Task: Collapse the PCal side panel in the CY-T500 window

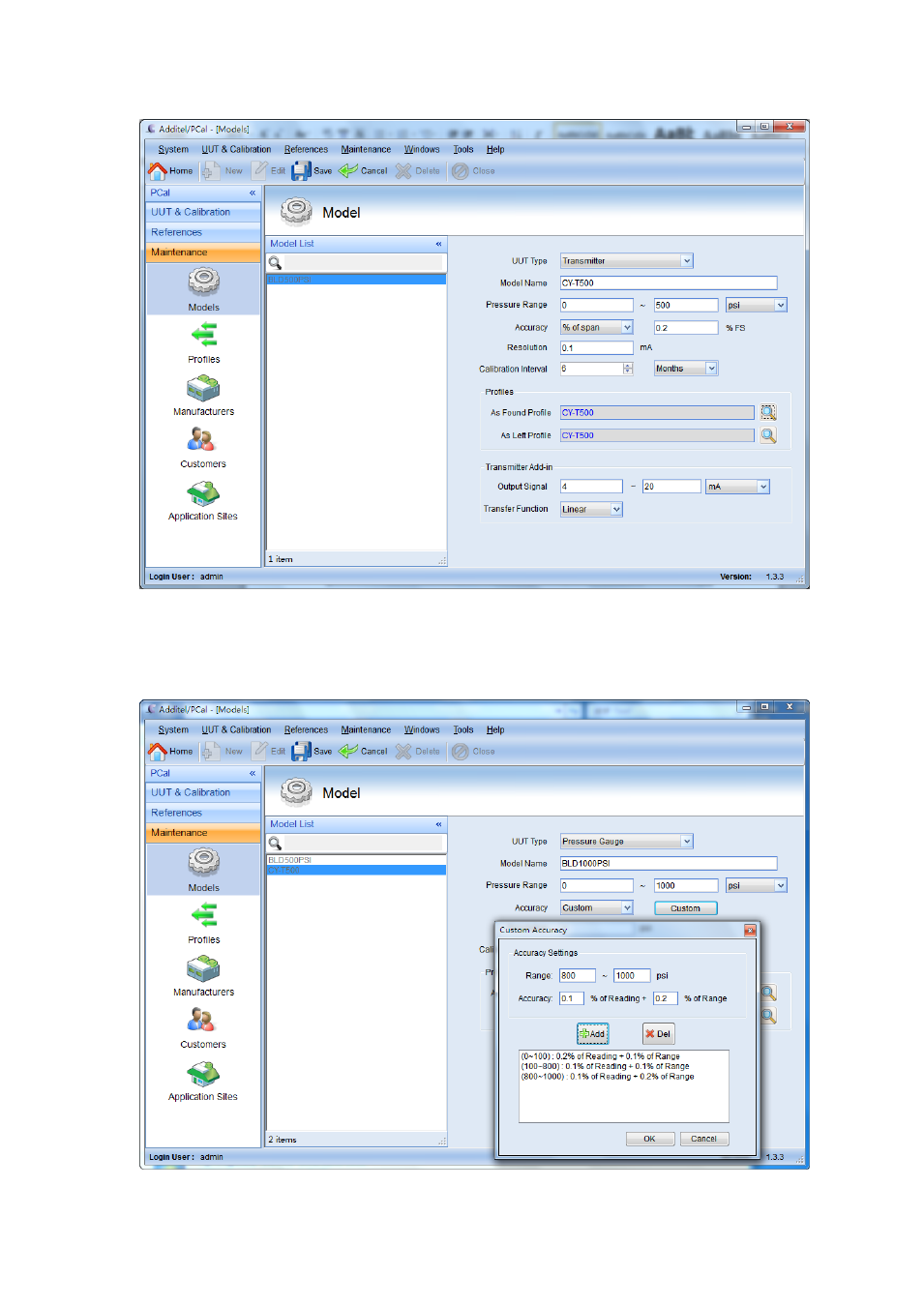Action: pos(253,193)
